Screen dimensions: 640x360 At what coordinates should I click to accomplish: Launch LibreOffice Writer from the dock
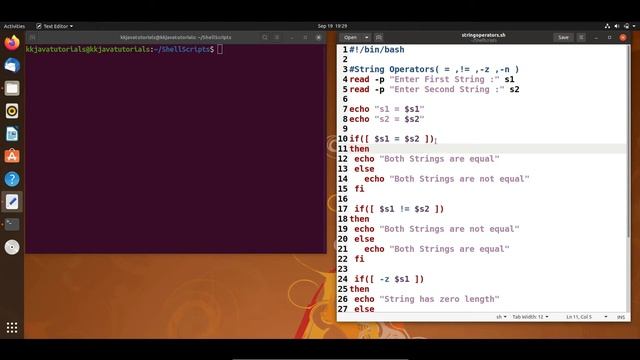[x=12, y=133]
